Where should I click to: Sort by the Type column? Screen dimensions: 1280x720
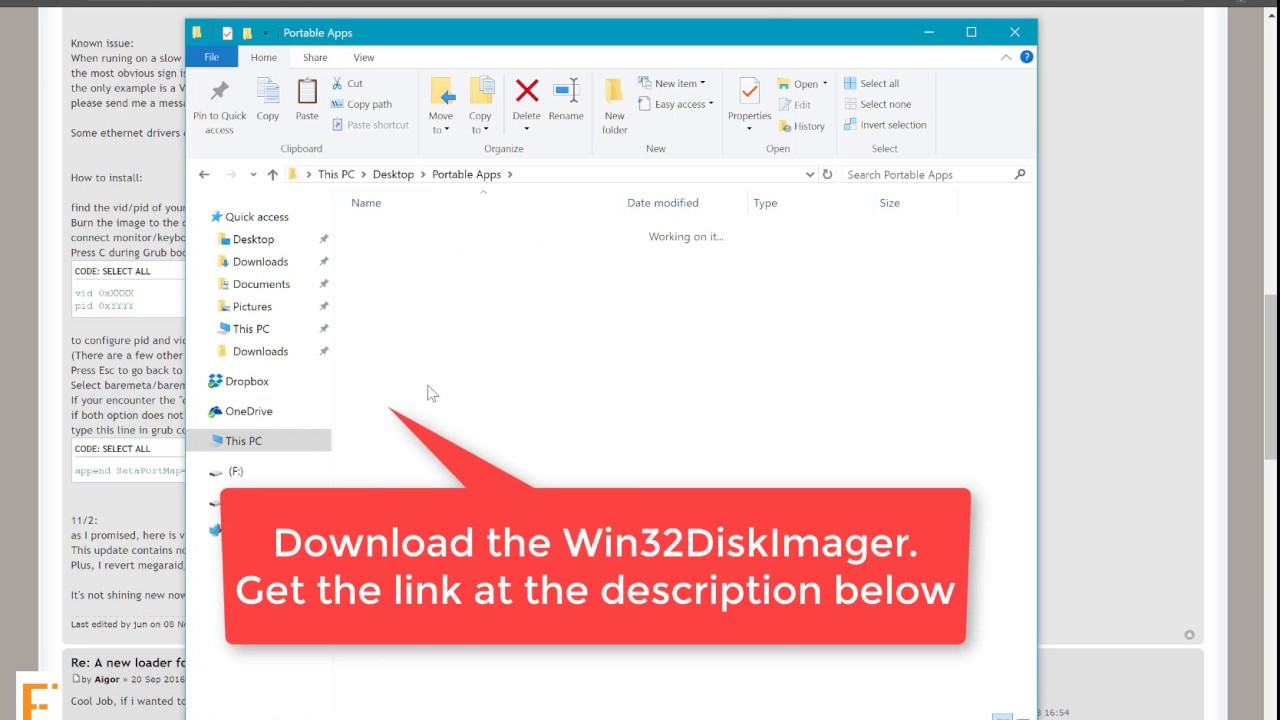tap(765, 203)
